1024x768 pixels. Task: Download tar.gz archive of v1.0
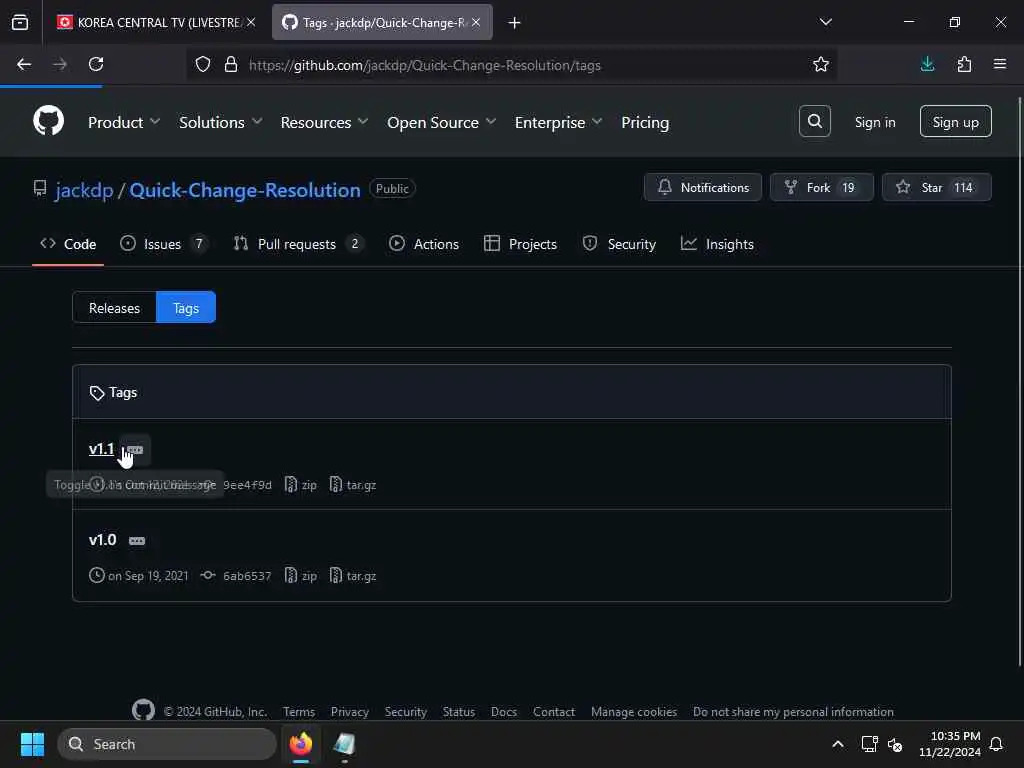click(353, 575)
